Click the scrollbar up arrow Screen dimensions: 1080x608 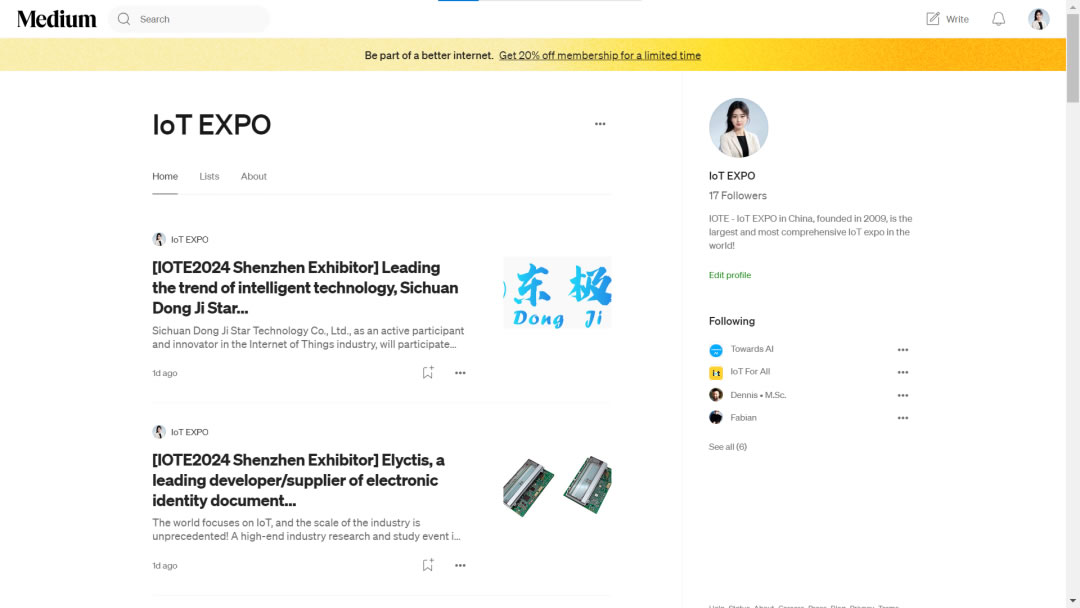[x=1072, y=6]
